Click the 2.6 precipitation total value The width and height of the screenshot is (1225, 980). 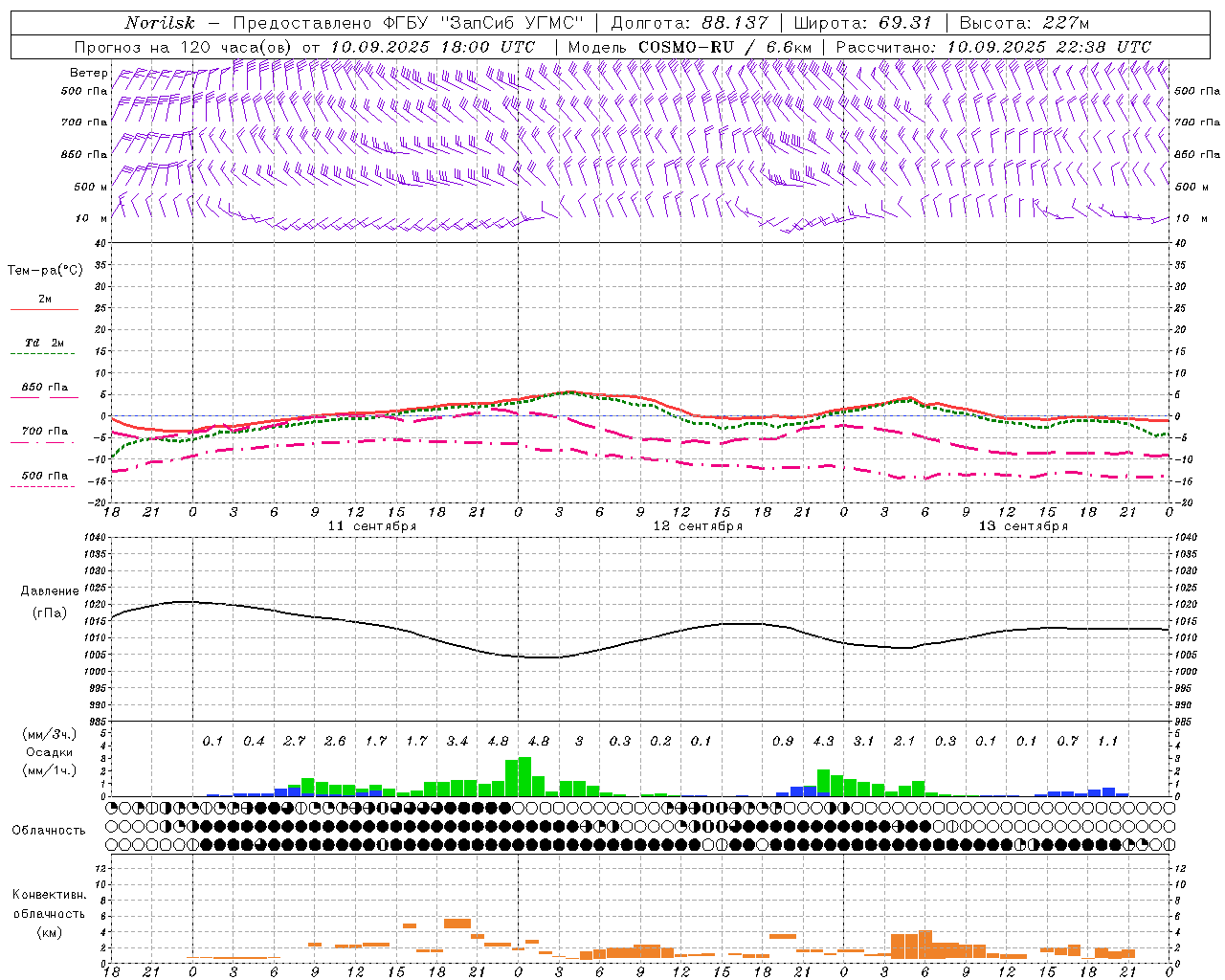(335, 742)
